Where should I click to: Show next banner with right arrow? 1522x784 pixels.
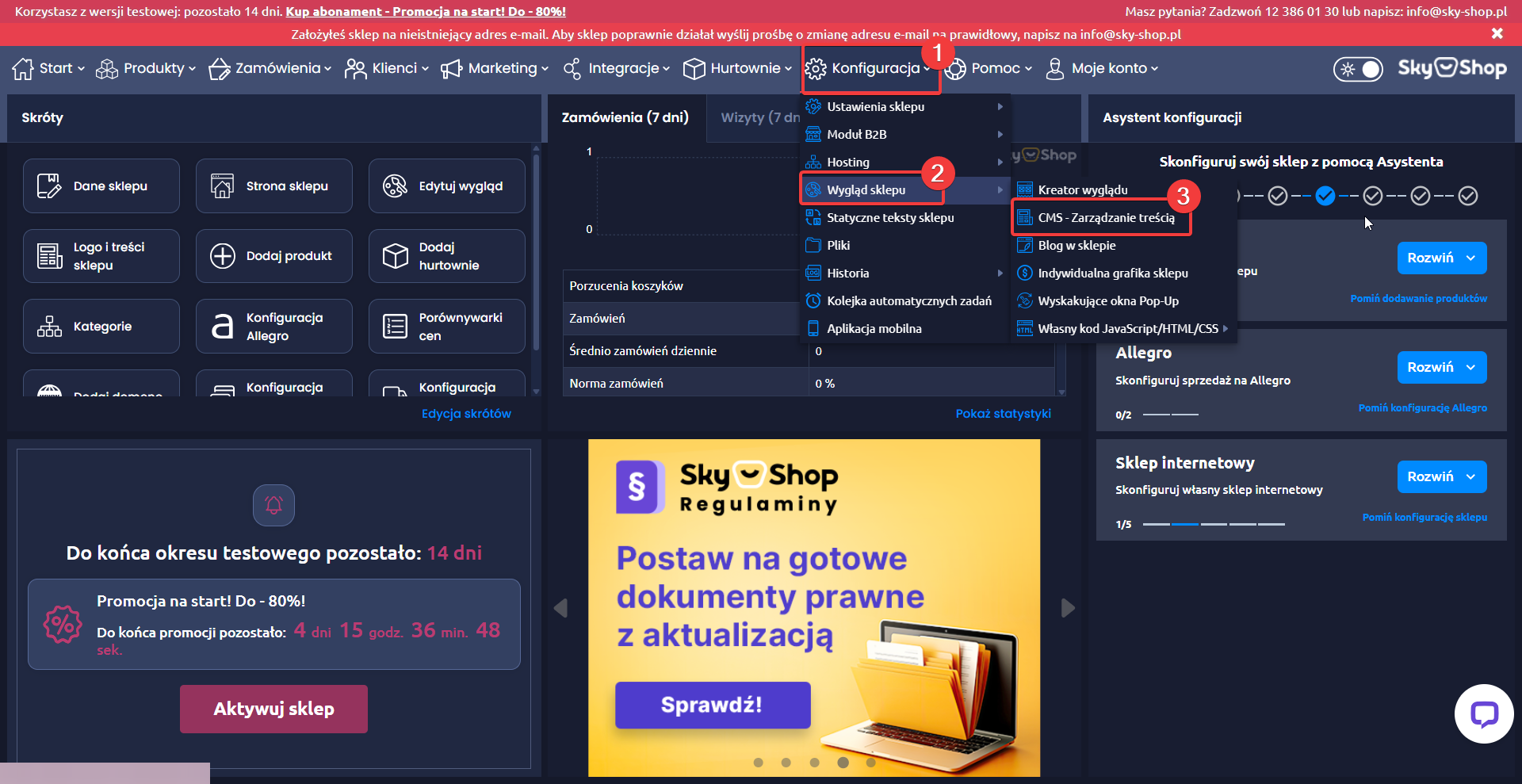point(1068,608)
